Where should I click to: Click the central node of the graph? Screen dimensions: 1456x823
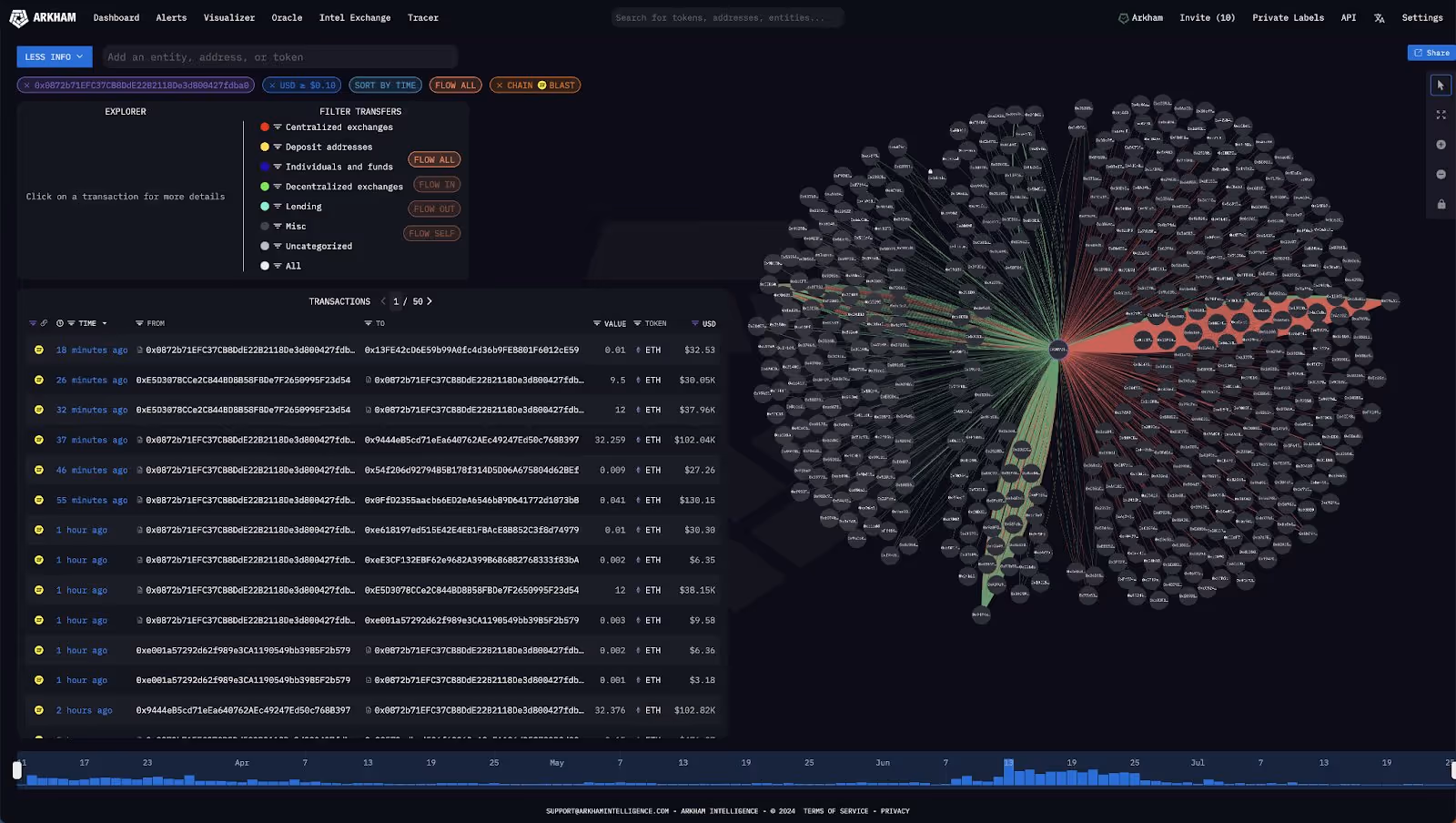[x=1057, y=349]
